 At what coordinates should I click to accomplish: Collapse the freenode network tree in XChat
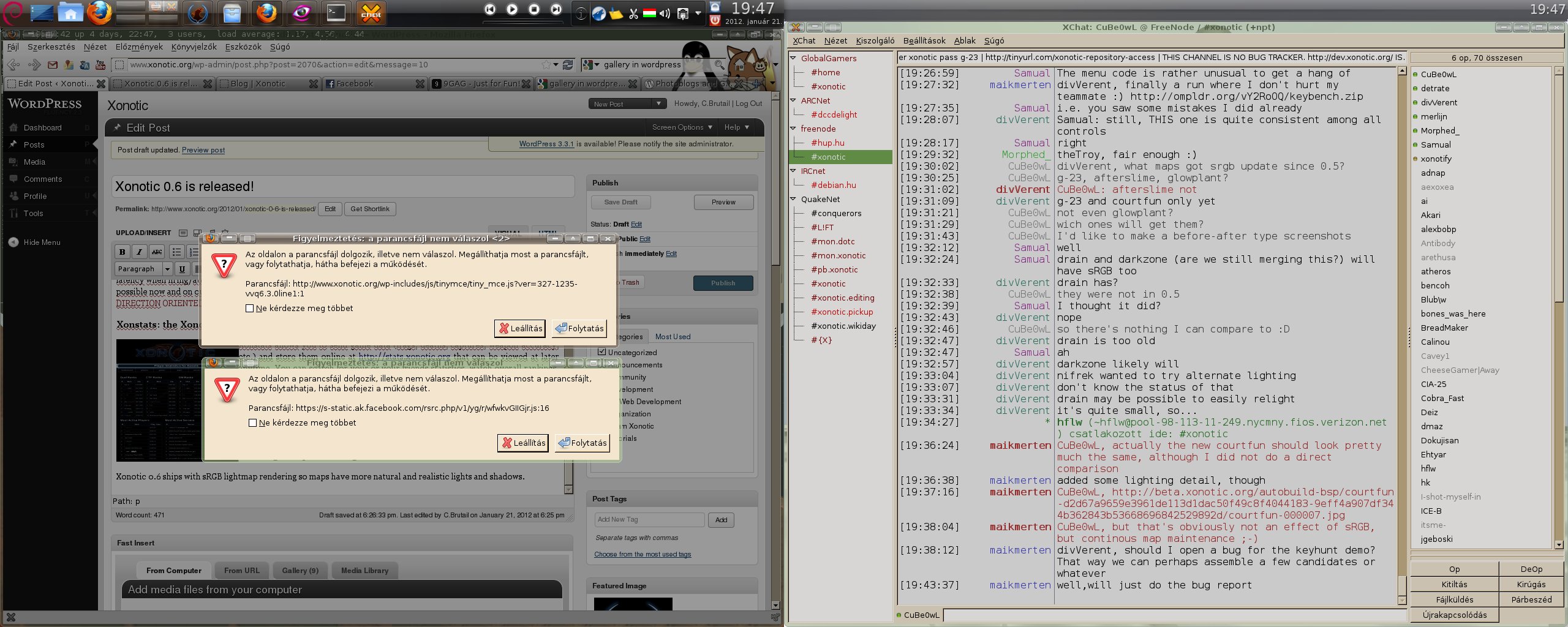tap(793, 129)
